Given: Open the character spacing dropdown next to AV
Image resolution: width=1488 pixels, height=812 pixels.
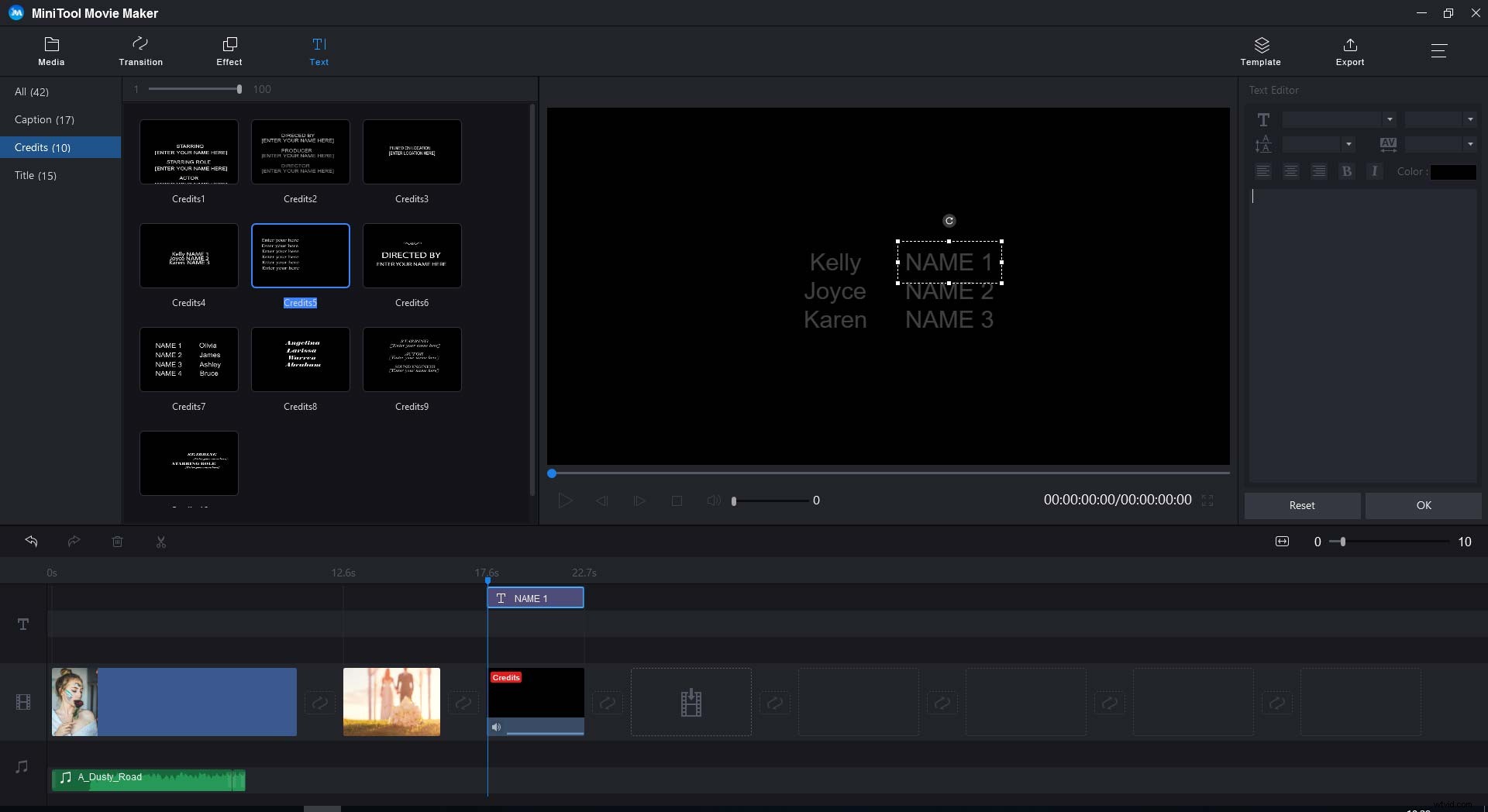Looking at the screenshot, I should pos(1470,144).
